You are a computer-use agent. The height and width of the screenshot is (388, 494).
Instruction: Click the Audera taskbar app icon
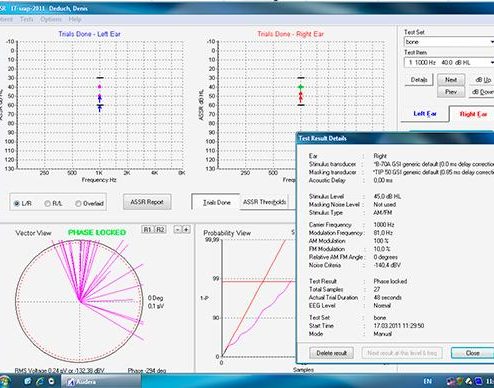click(71, 382)
